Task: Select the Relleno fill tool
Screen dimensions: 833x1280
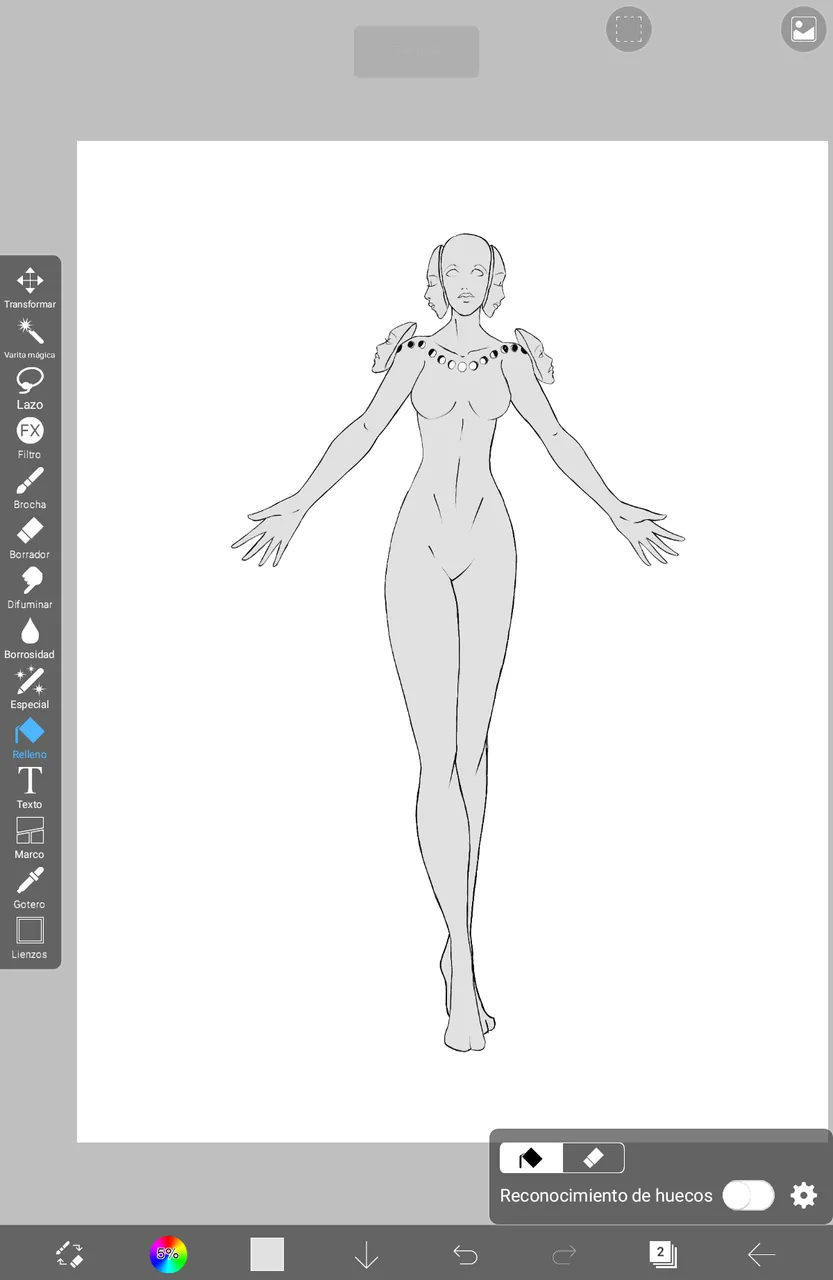Action: (x=30, y=737)
